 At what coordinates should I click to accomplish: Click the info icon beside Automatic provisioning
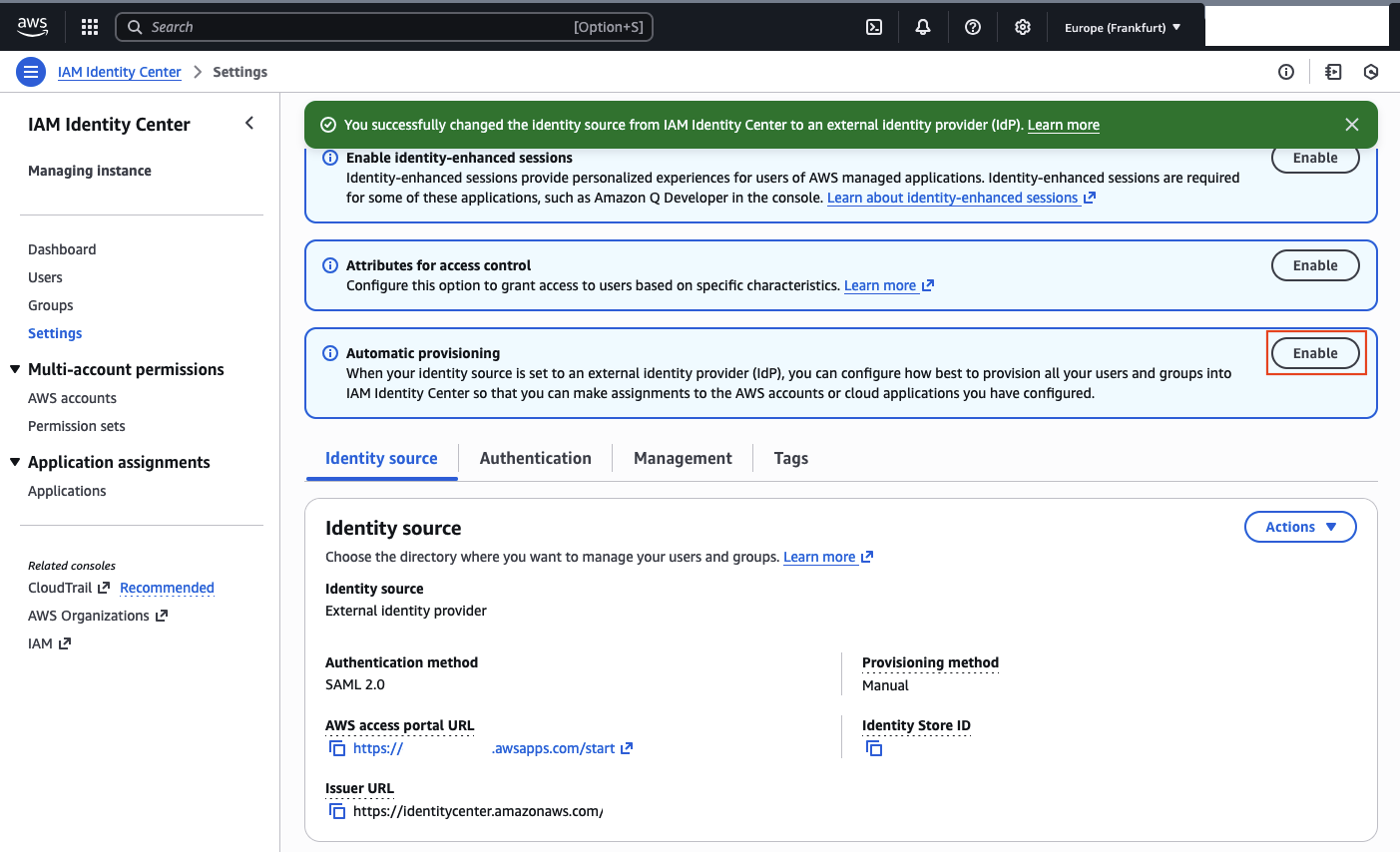(329, 352)
